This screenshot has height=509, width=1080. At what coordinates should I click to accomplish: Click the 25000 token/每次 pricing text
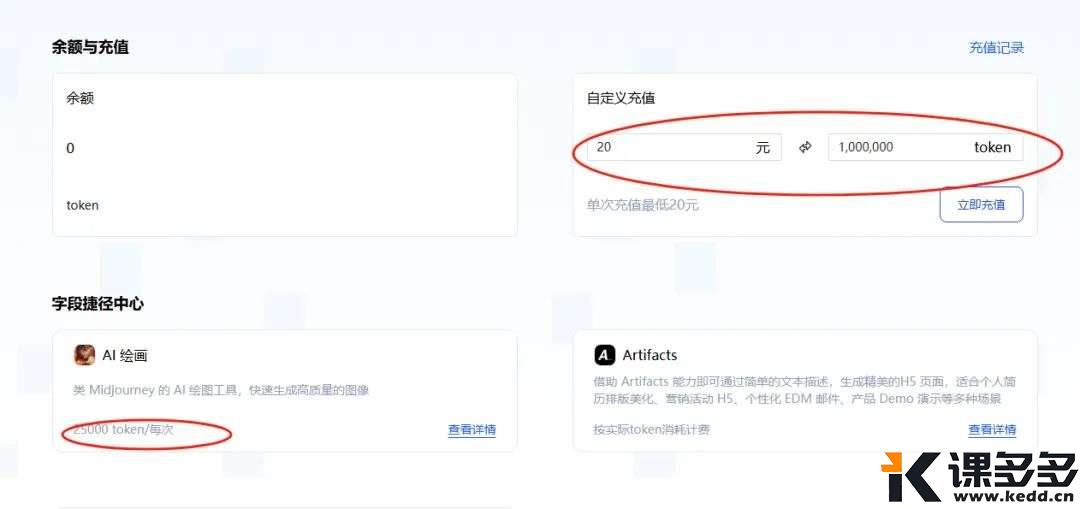pyautogui.click(x=123, y=429)
